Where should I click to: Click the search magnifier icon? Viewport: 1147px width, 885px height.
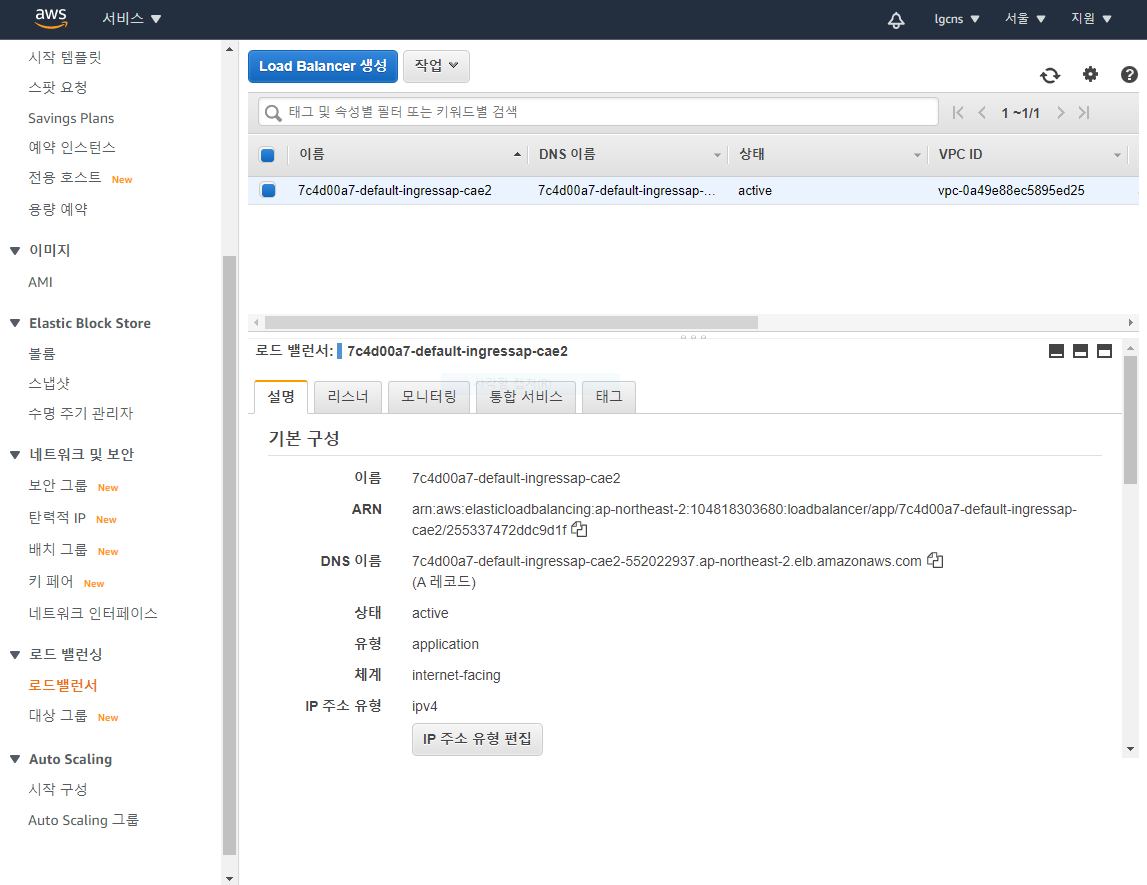273,113
